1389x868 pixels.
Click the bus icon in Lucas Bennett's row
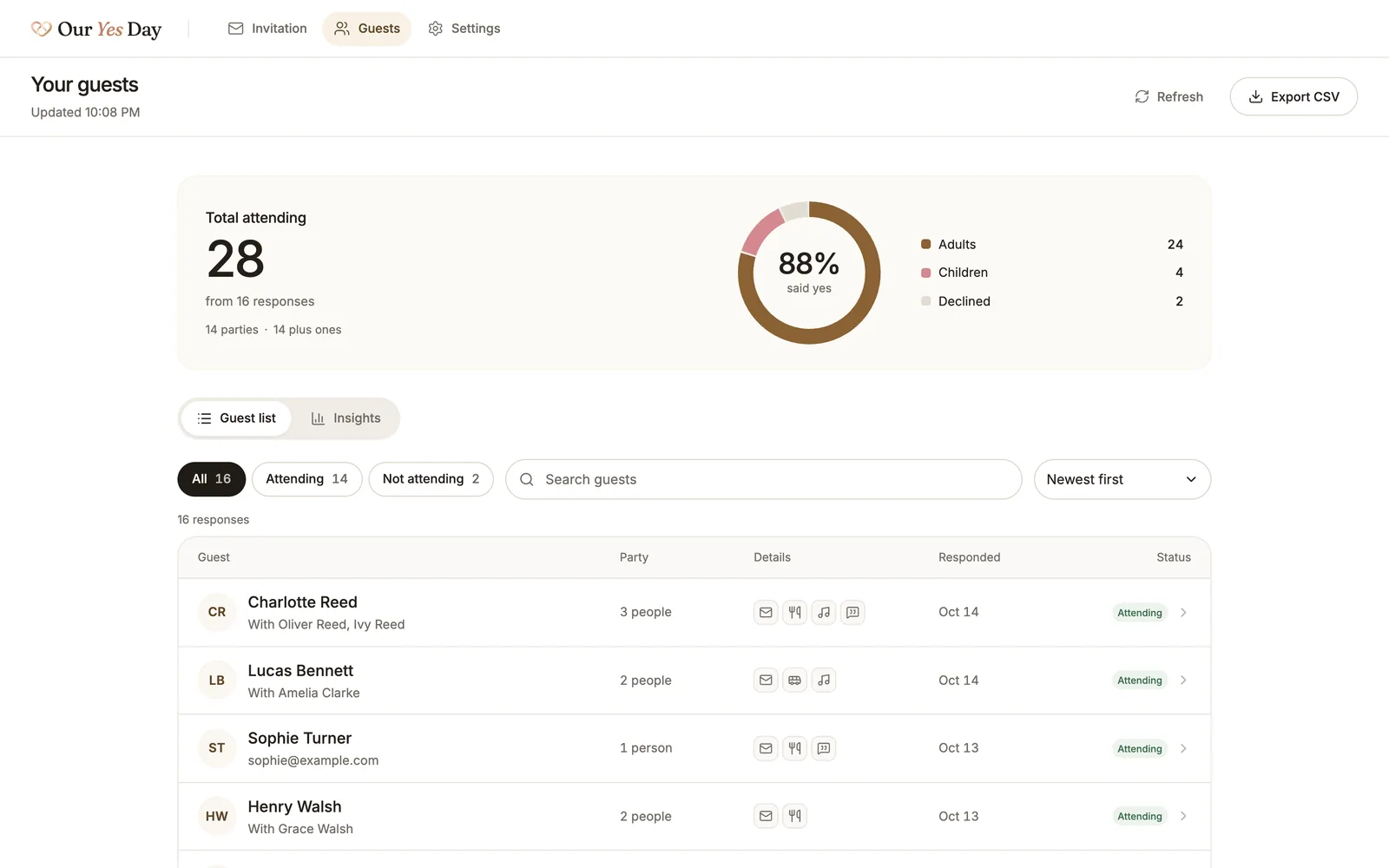[794, 681]
